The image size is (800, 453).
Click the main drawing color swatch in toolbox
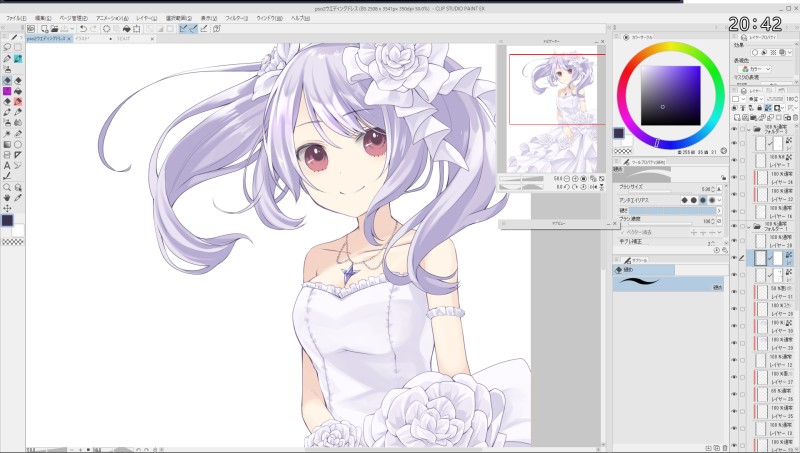point(7,220)
